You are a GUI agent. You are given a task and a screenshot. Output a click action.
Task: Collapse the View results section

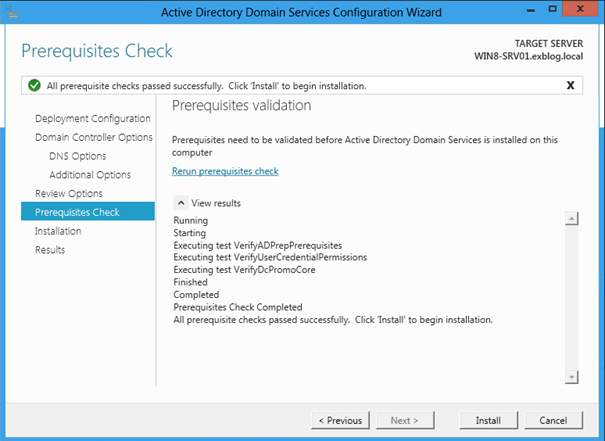coord(181,203)
